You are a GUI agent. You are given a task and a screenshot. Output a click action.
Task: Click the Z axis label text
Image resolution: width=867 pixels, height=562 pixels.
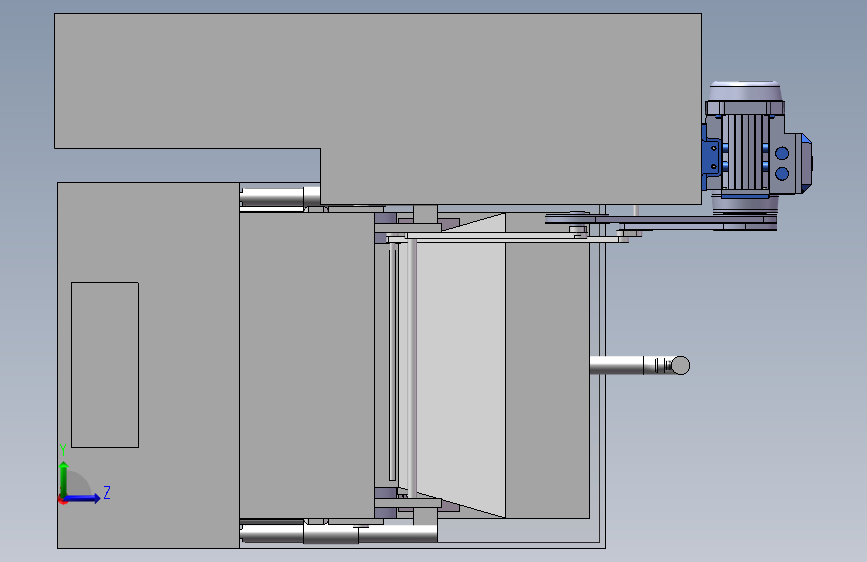tap(107, 492)
